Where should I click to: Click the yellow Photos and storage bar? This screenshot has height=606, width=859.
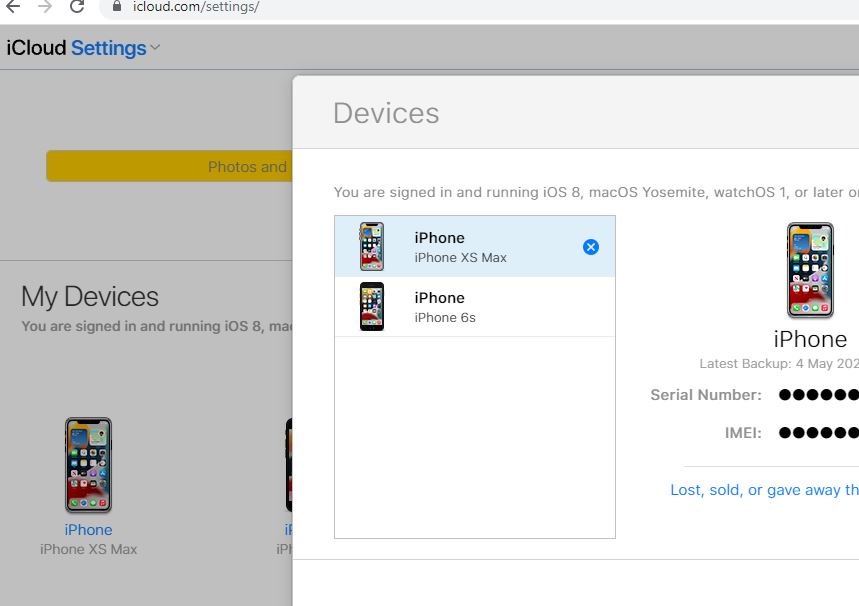click(169, 166)
